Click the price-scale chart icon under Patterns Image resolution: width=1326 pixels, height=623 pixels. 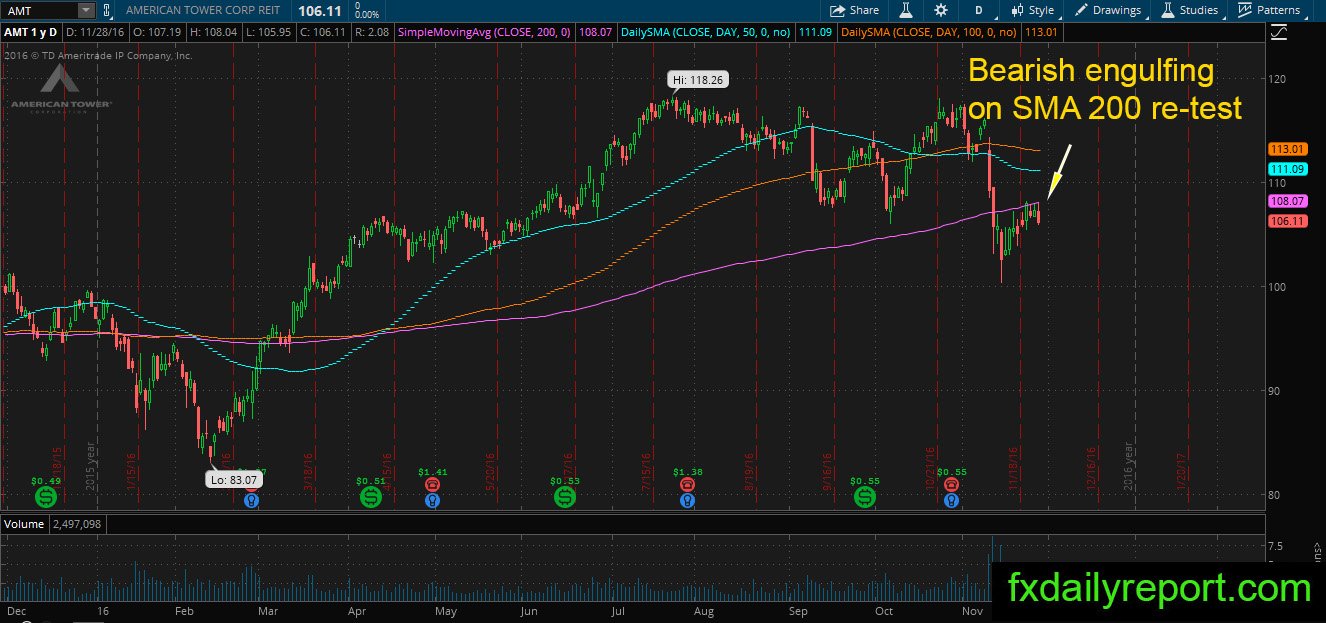1278,33
